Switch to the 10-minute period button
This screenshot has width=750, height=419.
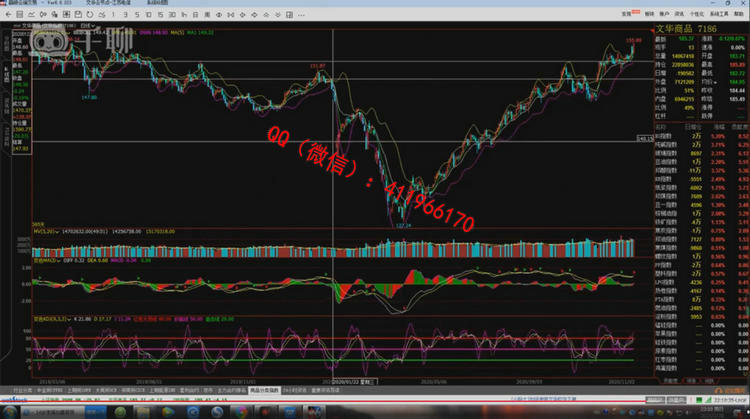pos(149,15)
